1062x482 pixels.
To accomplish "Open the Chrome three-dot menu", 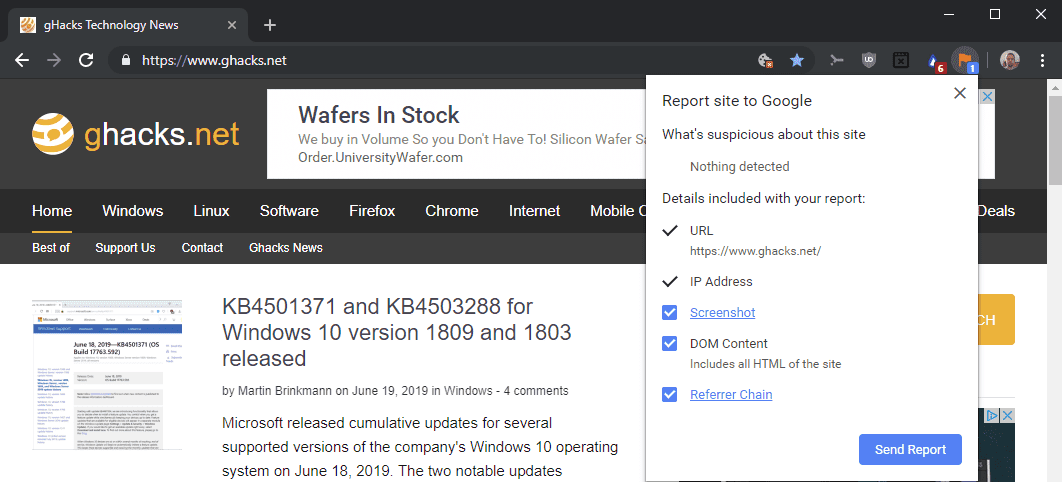I will click(1042, 60).
